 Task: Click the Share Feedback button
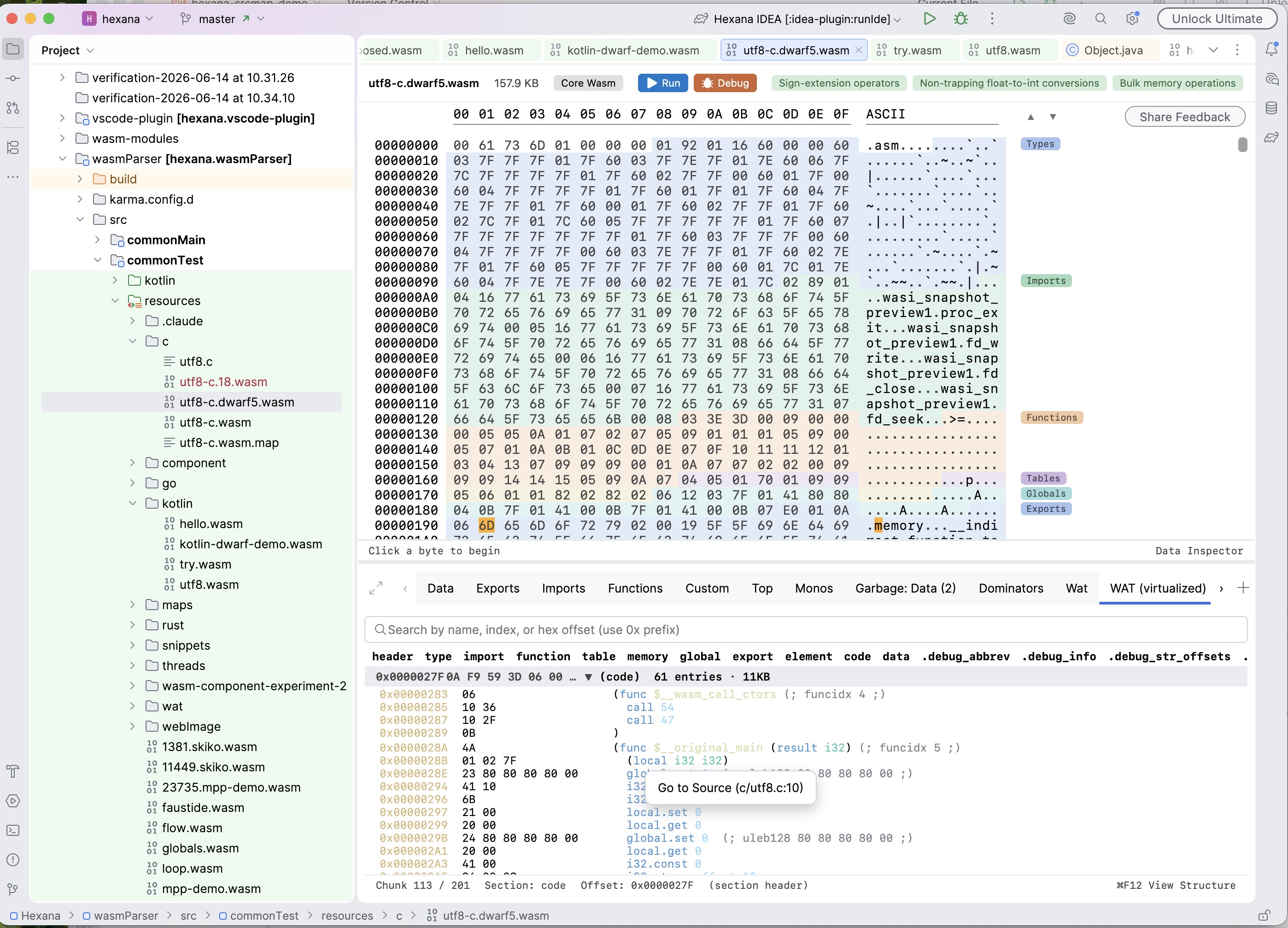(x=1185, y=117)
